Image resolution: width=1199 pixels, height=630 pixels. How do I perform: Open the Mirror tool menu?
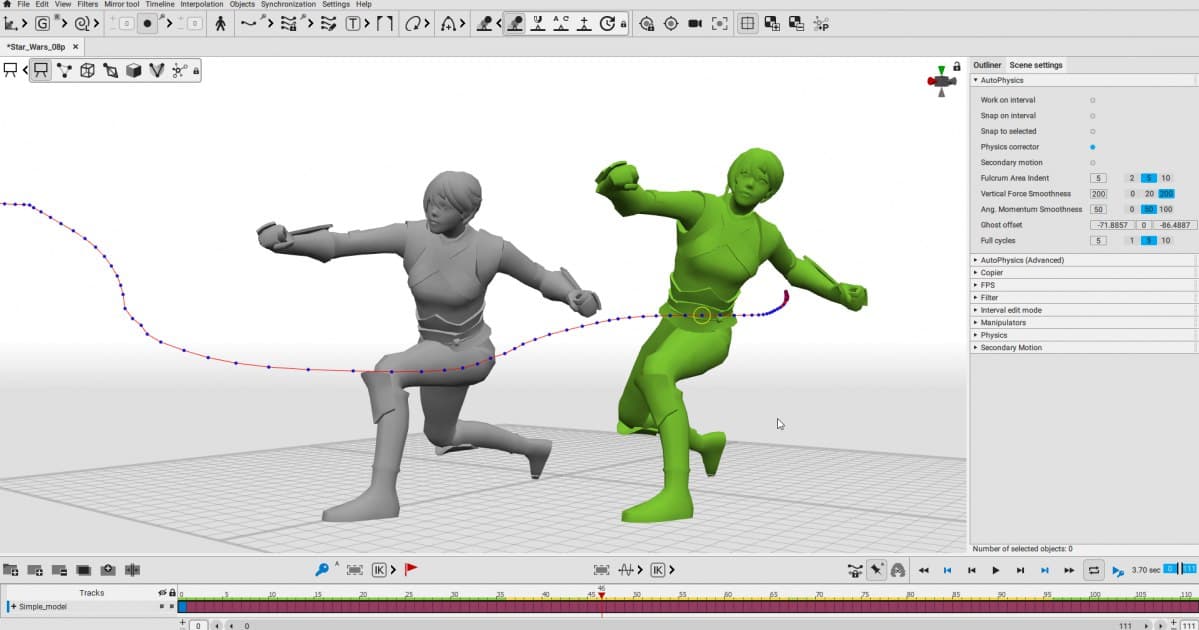pyautogui.click(x=122, y=4)
